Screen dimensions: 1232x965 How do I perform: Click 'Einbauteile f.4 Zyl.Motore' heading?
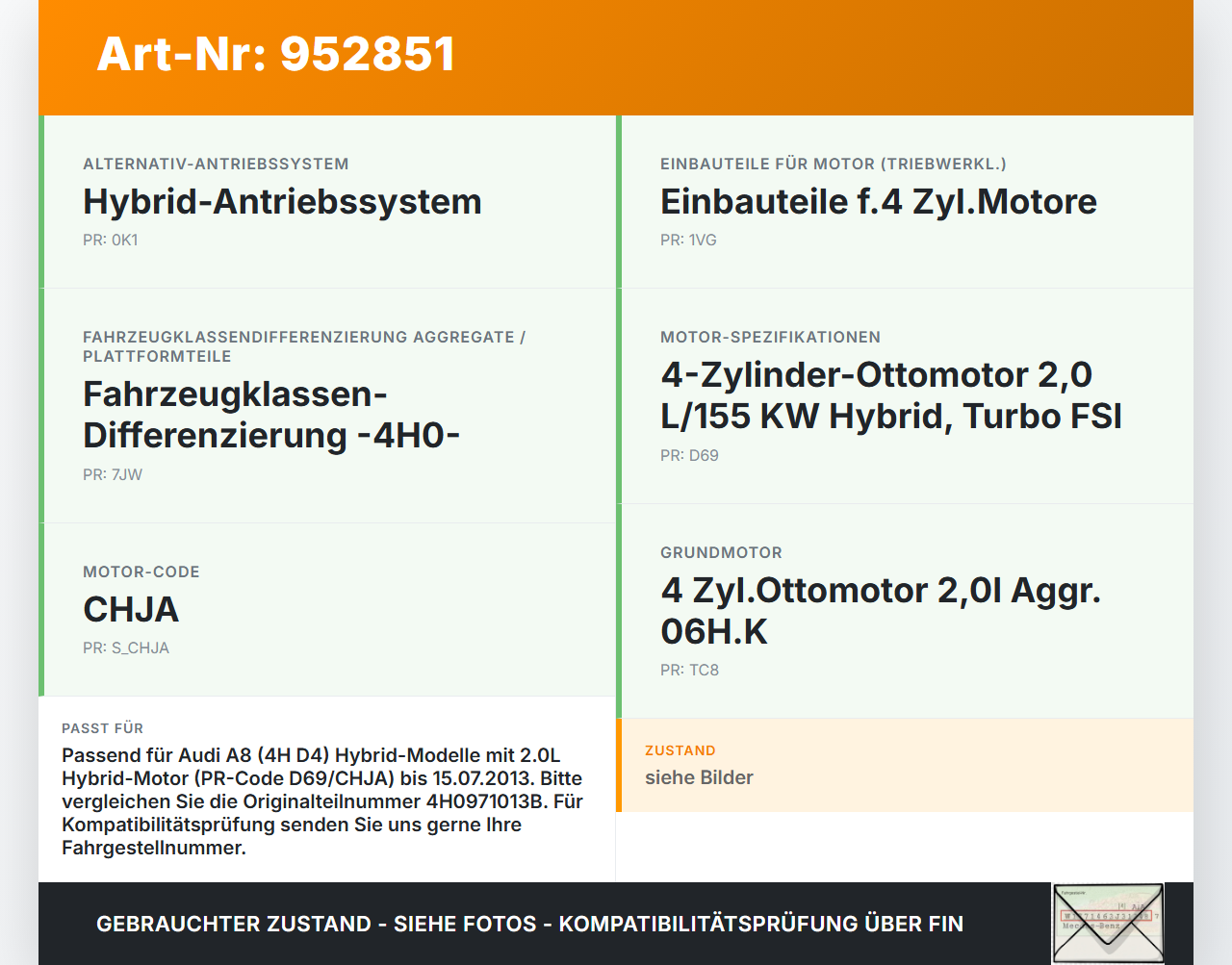[x=878, y=201]
